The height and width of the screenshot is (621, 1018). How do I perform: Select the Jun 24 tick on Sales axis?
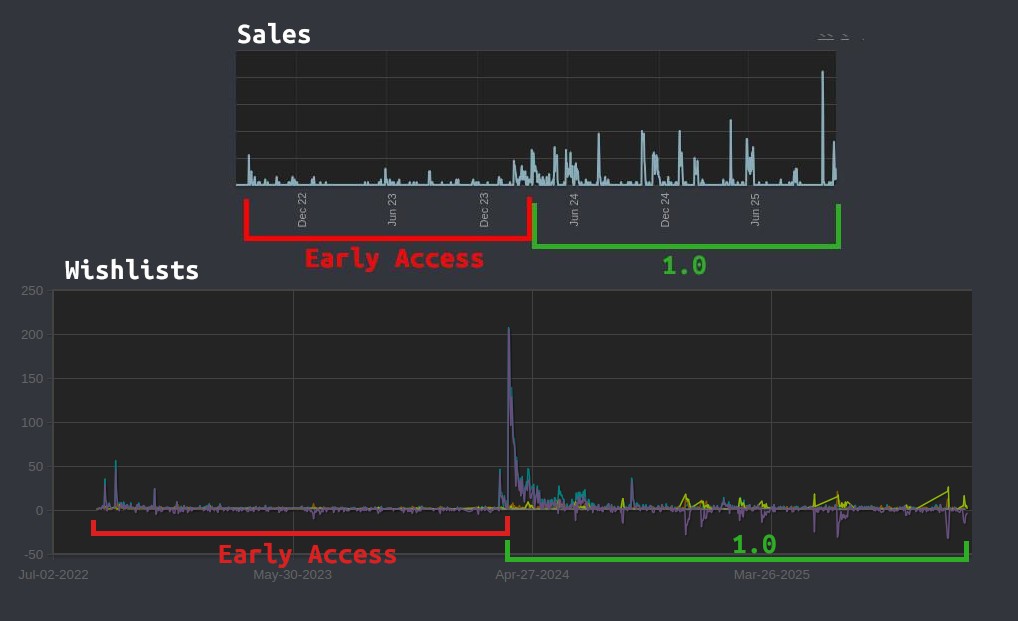click(x=574, y=209)
